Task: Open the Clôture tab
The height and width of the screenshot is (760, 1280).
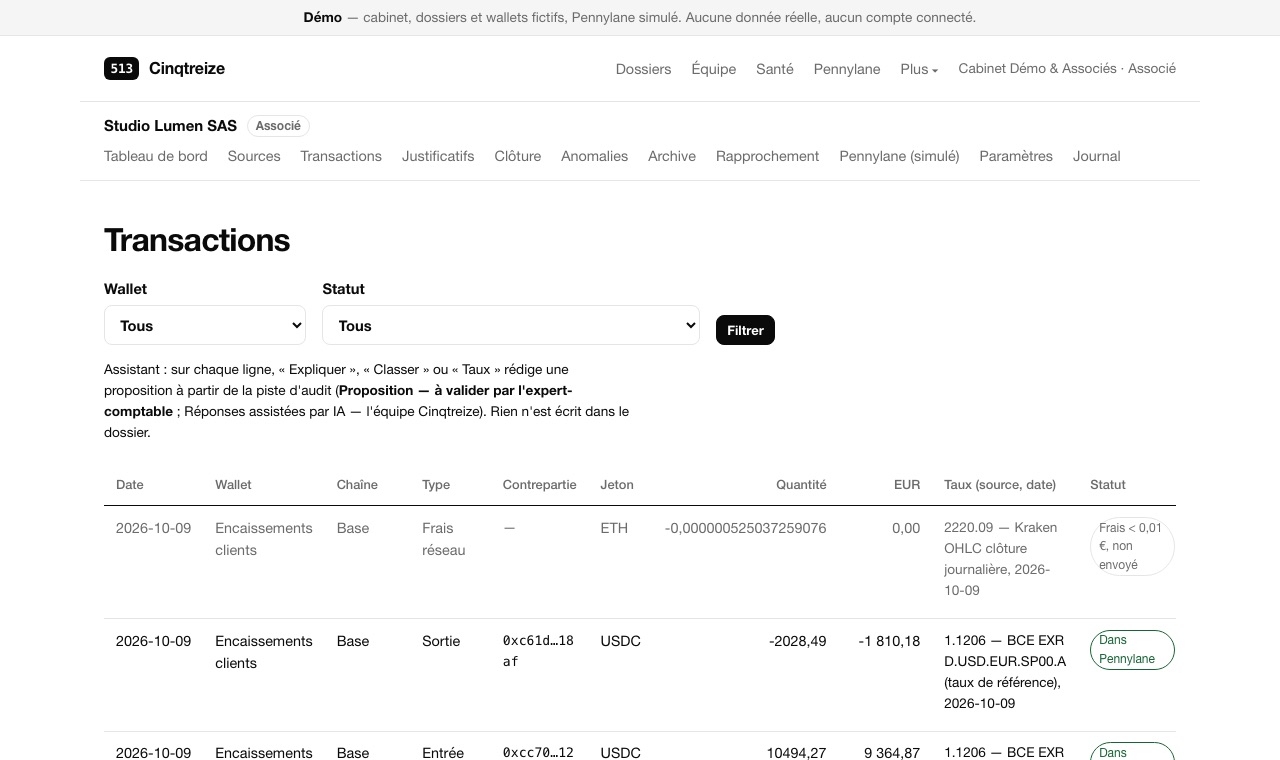Action: coord(518,156)
